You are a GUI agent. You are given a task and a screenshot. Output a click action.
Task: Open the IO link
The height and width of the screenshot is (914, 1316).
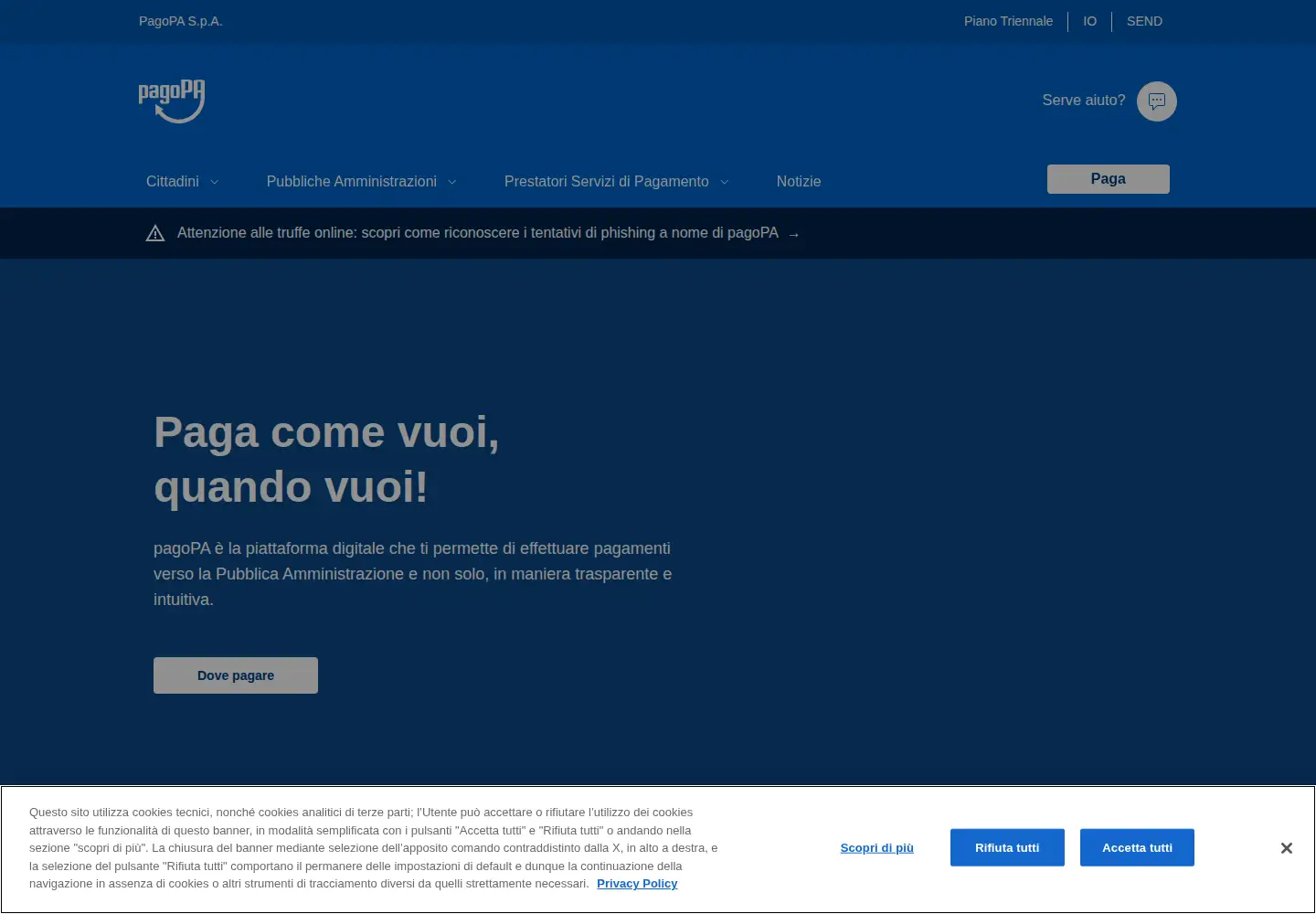(x=1089, y=21)
